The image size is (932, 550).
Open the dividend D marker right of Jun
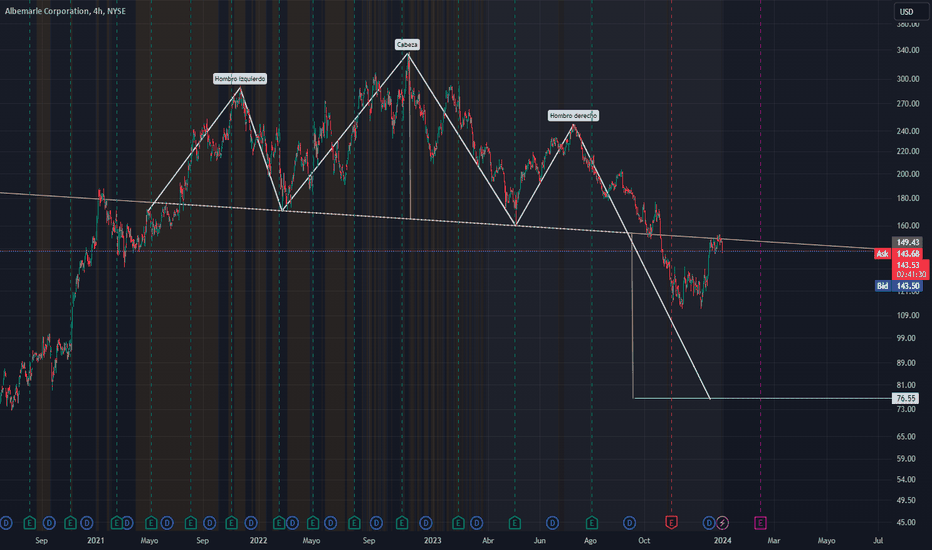click(x=552, y=523)
